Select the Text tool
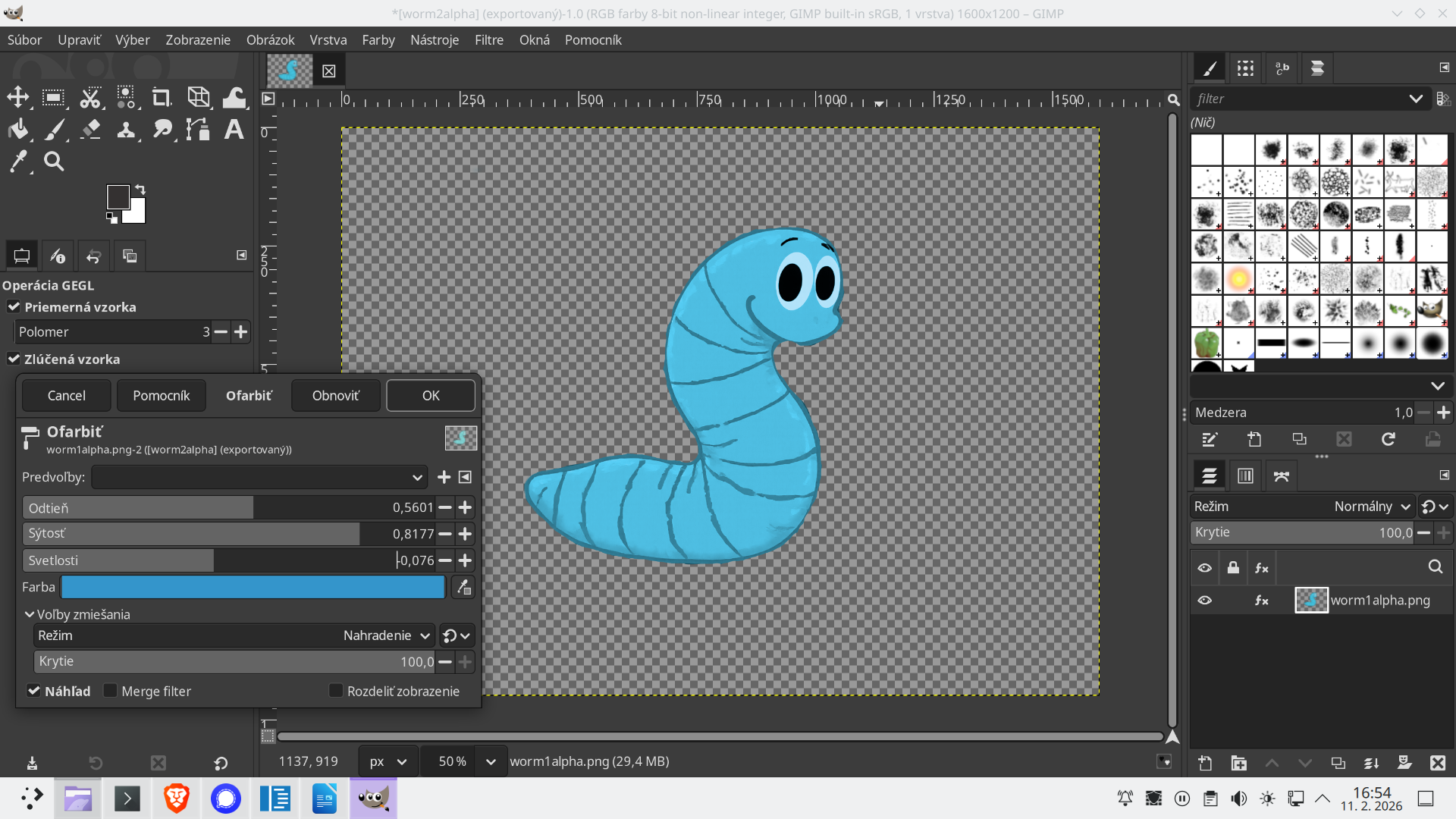The width and height of the screenshot is (1456, 819). click(233, 129)
